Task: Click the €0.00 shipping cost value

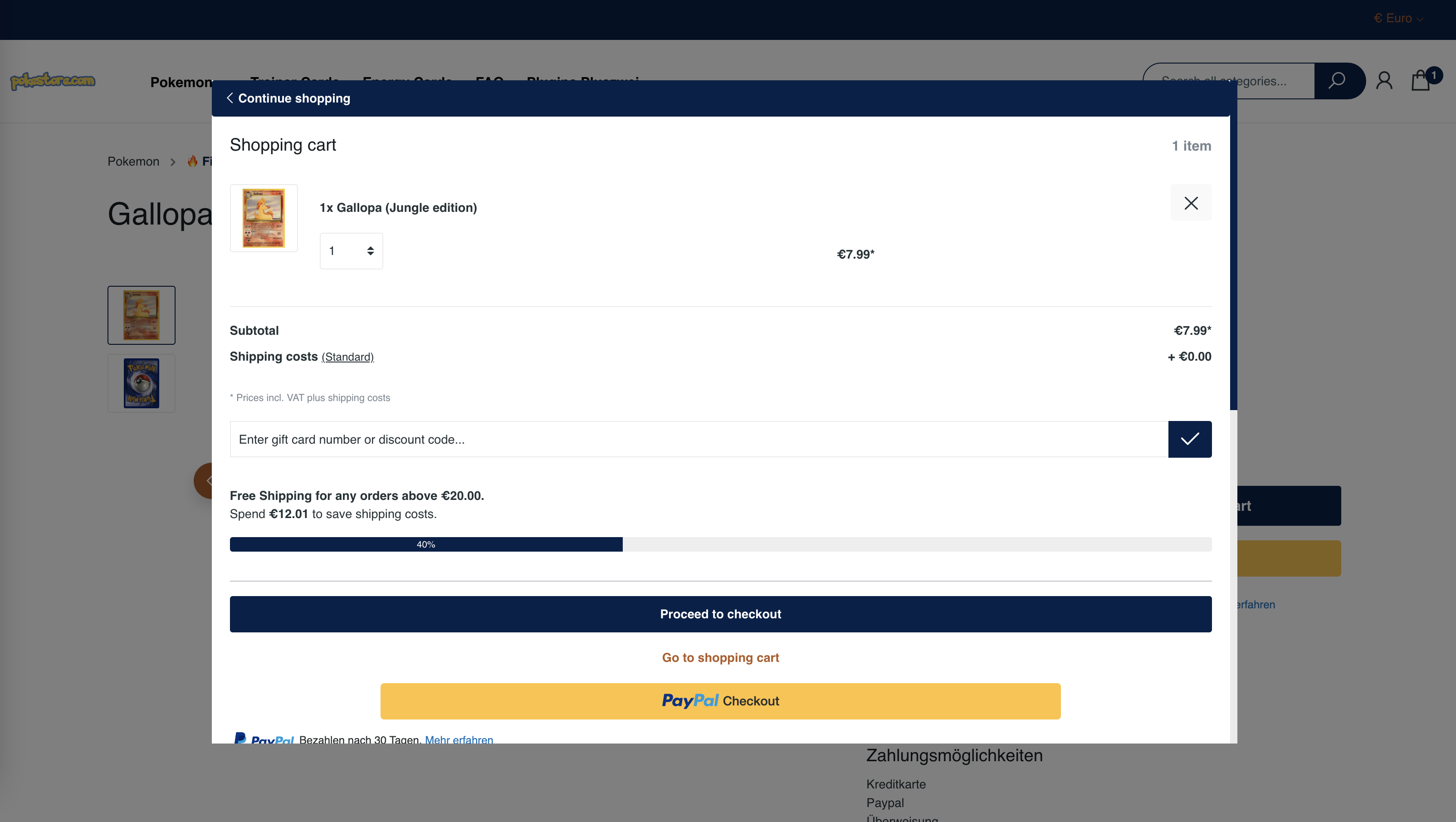Action: [1189, 357]
